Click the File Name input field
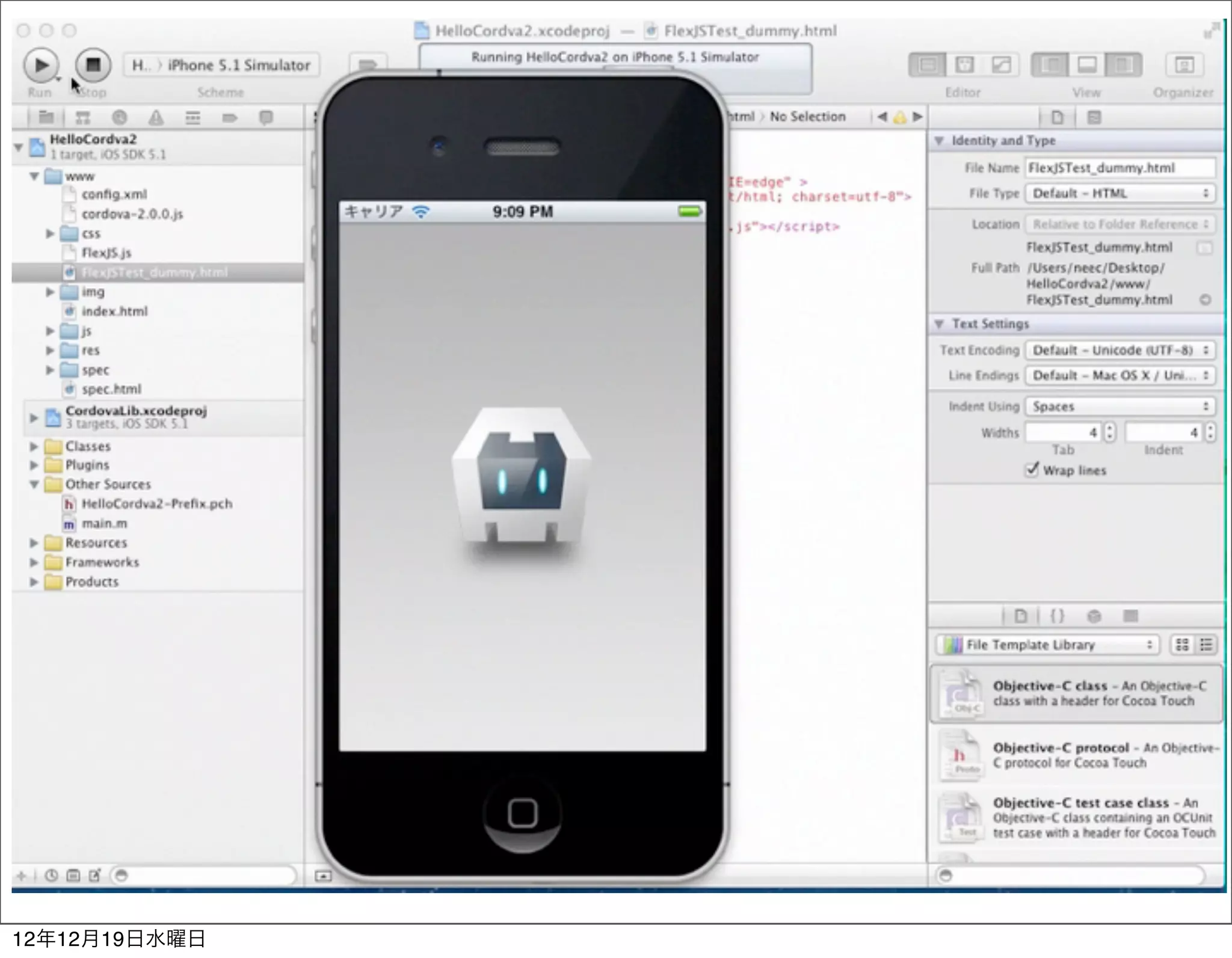Image resolution: width=1232 pixels, height=958 pixels. pyautogui.click(x=1120, y=168)
